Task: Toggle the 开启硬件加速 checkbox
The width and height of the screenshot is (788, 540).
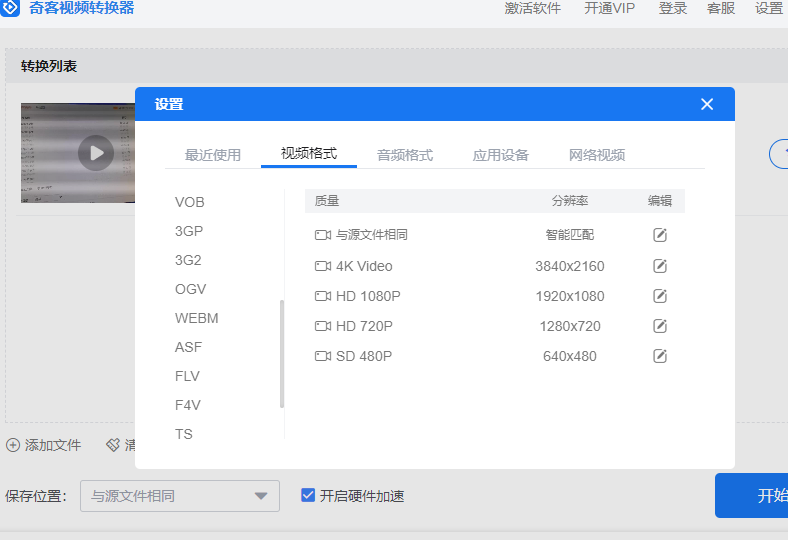Action: [308, 495]
